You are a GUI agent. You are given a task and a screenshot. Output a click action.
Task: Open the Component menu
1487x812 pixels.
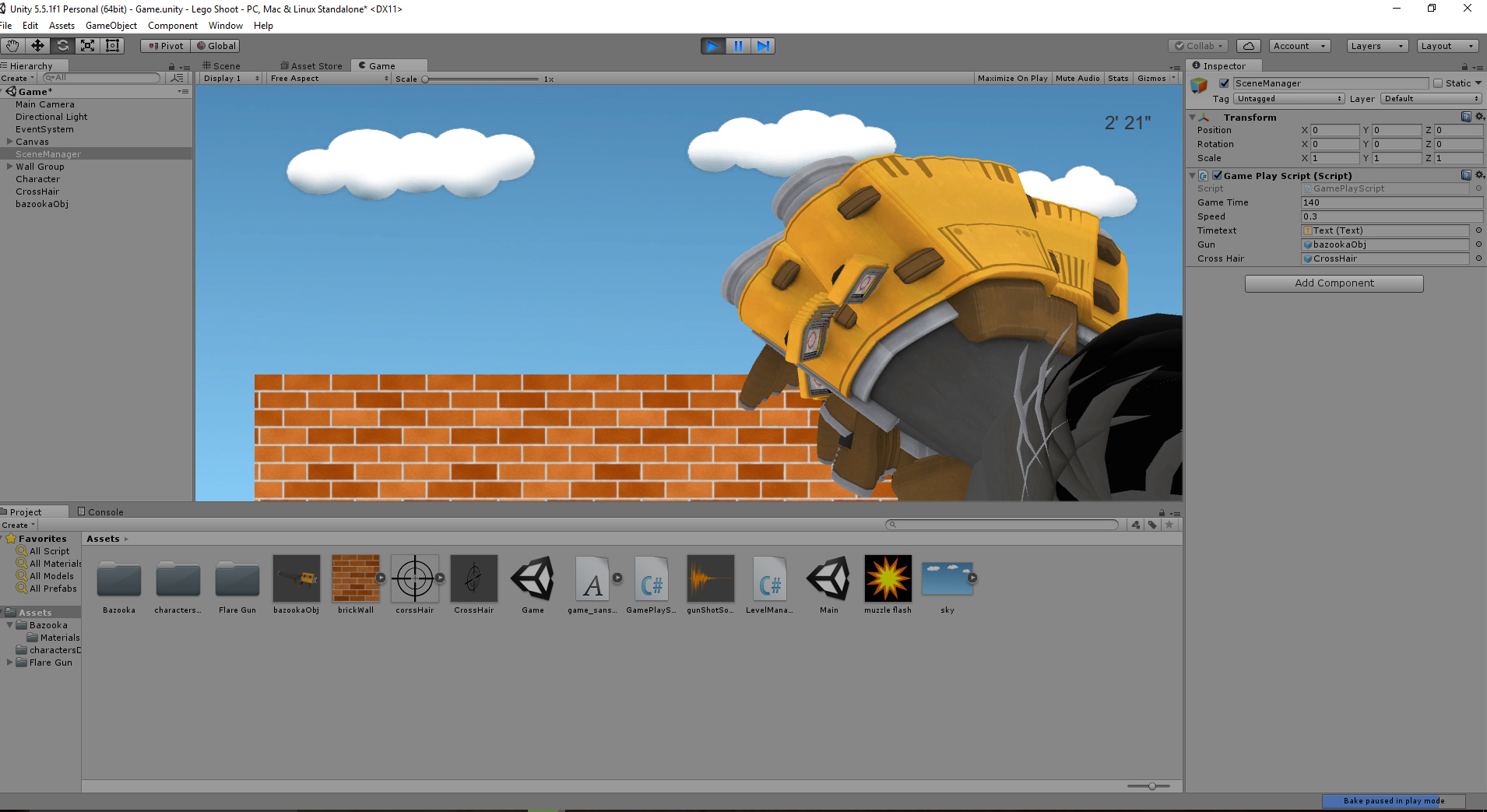173,26
